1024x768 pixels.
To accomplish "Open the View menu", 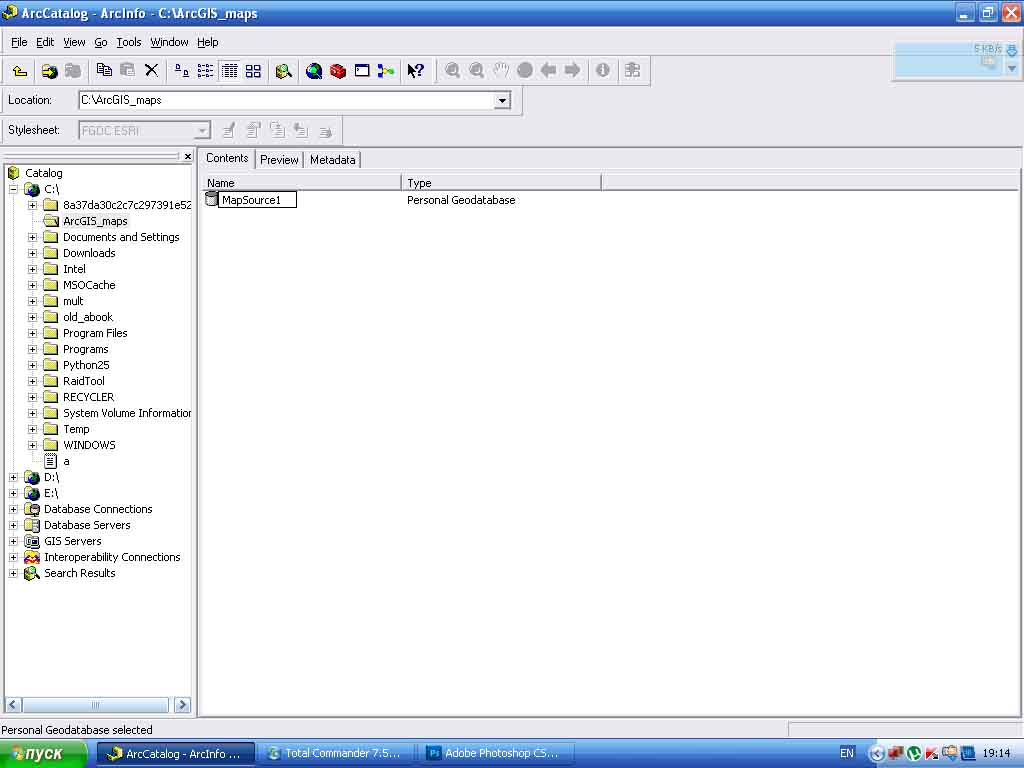I will tap(74, 42).
